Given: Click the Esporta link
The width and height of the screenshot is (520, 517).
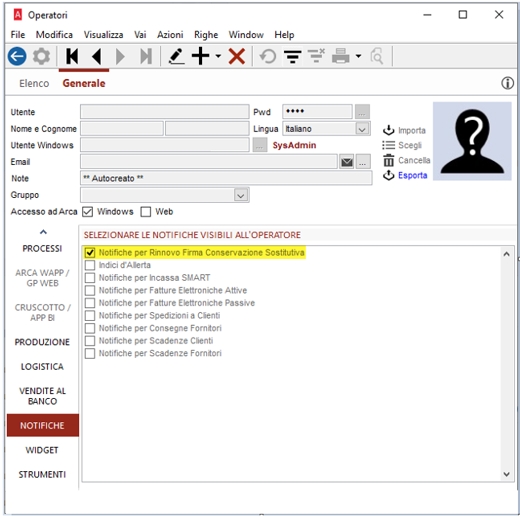Looking at the screenshot, I should click(x=412, y=175).
